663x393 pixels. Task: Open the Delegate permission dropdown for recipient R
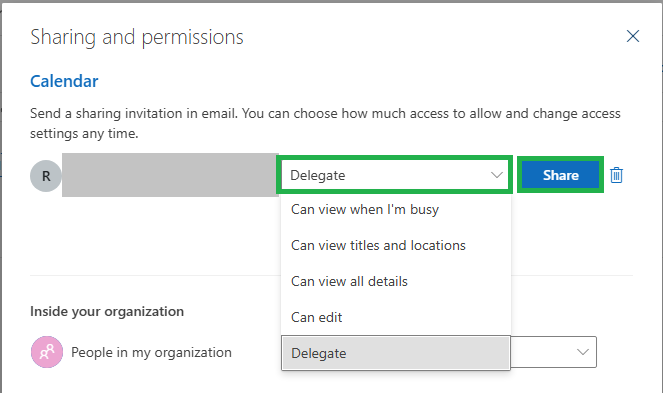[395, 175]
